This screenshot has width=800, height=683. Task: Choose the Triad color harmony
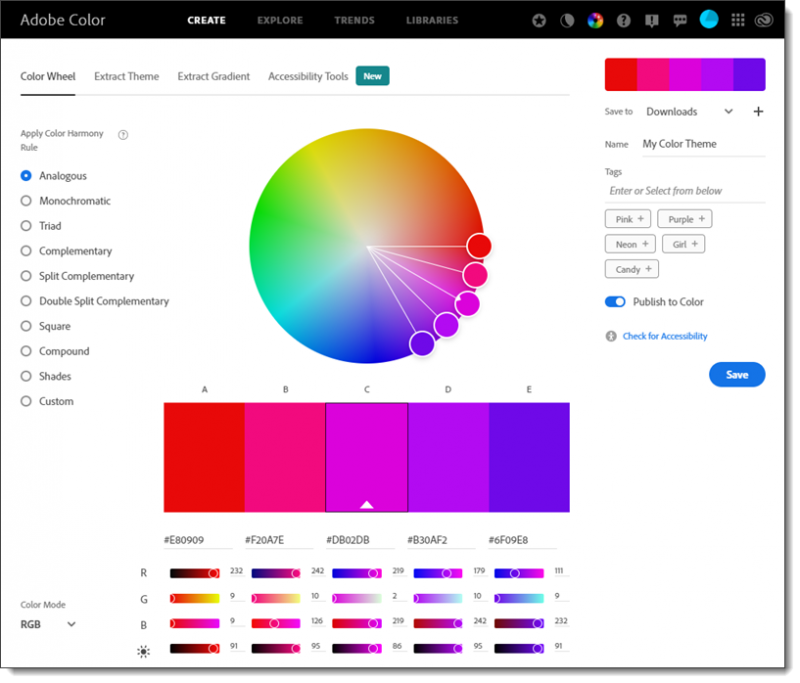pyautogui.click(x=24, y=226)
